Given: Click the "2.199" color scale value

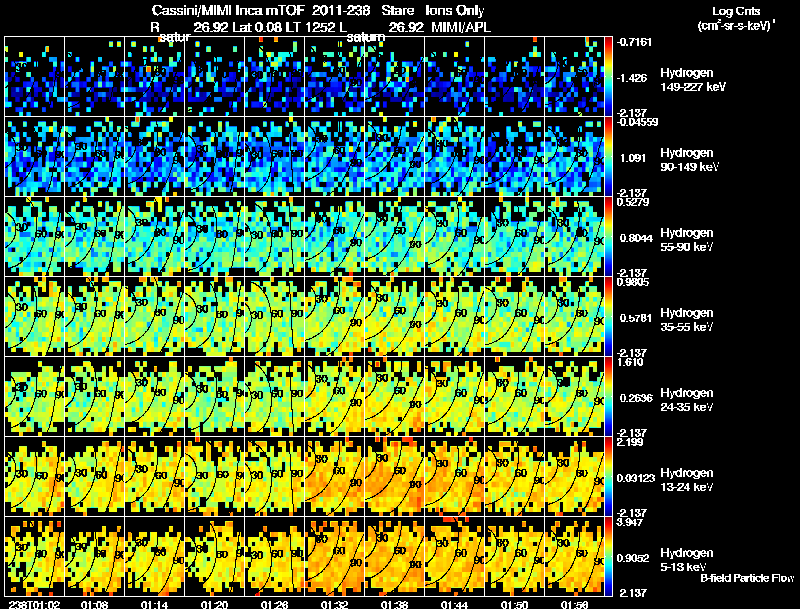Looking at the screenshot, I should tap(630, 442).
